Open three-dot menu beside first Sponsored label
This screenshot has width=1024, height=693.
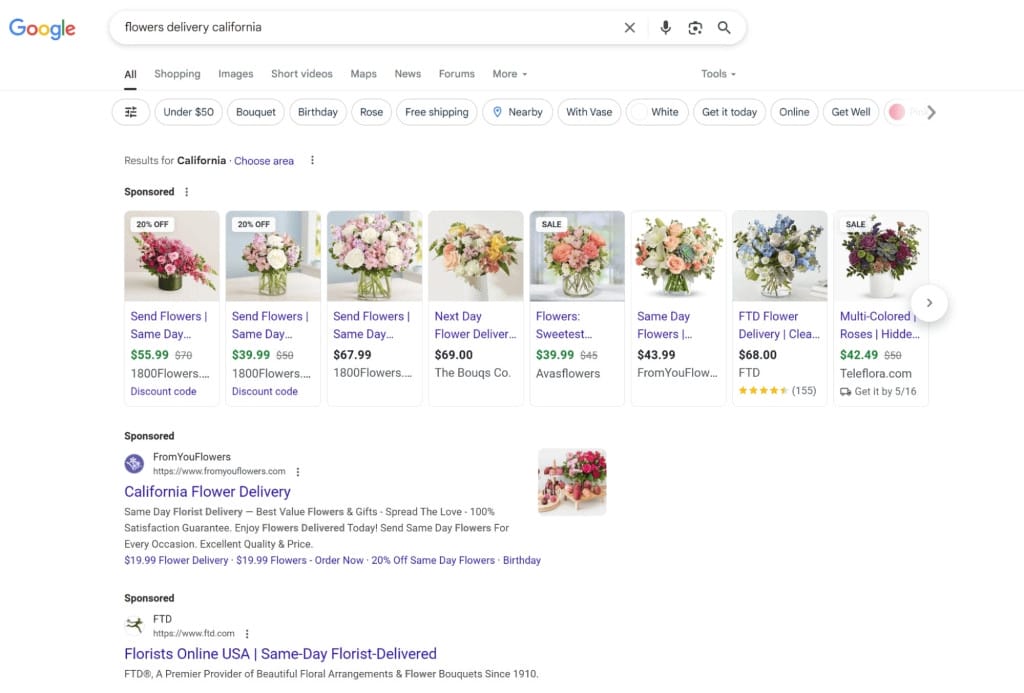click(x=187, y=191)
